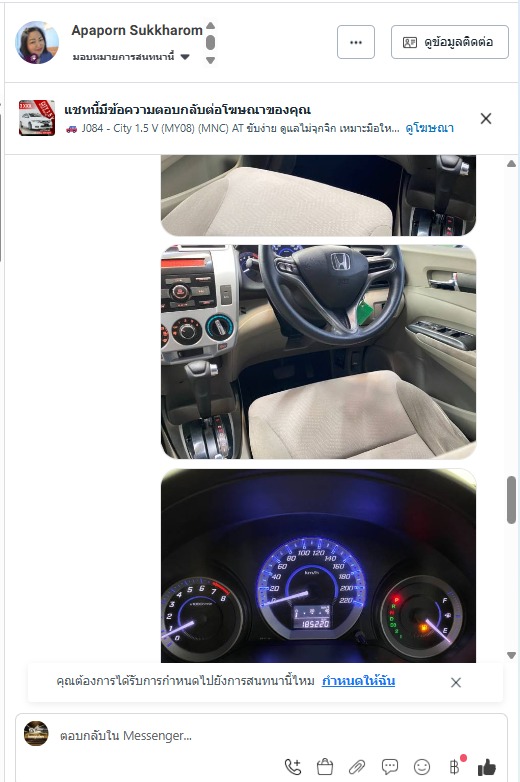Click กำหนดให้ฉัน assign to me link

point(358,681)
